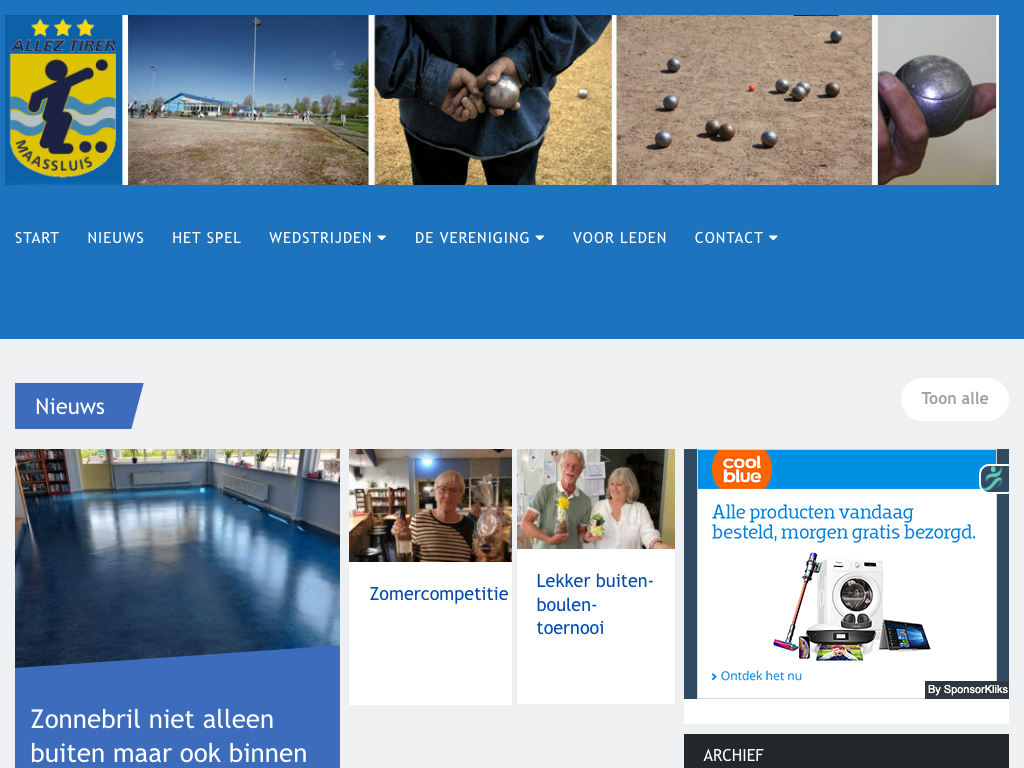
Task: Click the green SponsorKliks badge icon on ad
Action: point(994,478)
